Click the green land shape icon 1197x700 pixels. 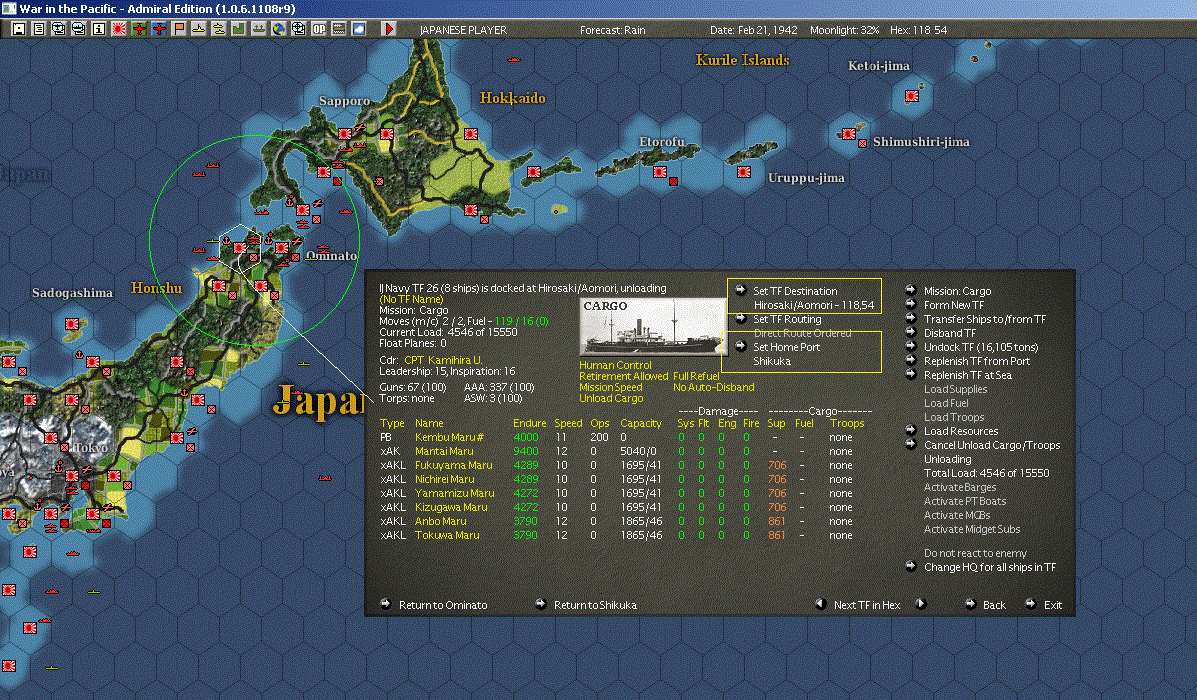pyautogui.click(x=238, y=29)
